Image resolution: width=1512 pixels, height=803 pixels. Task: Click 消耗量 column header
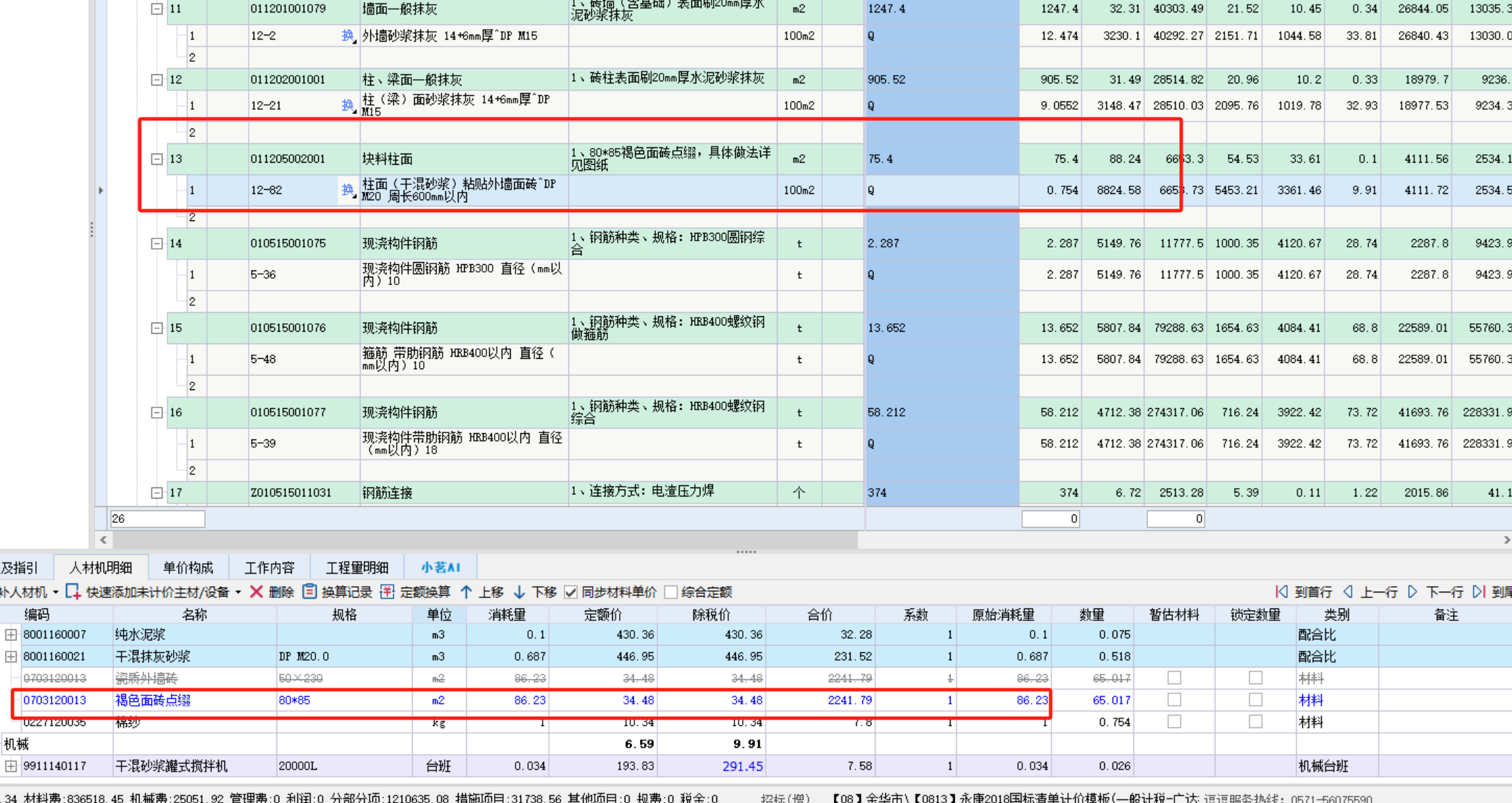(507, 615)
